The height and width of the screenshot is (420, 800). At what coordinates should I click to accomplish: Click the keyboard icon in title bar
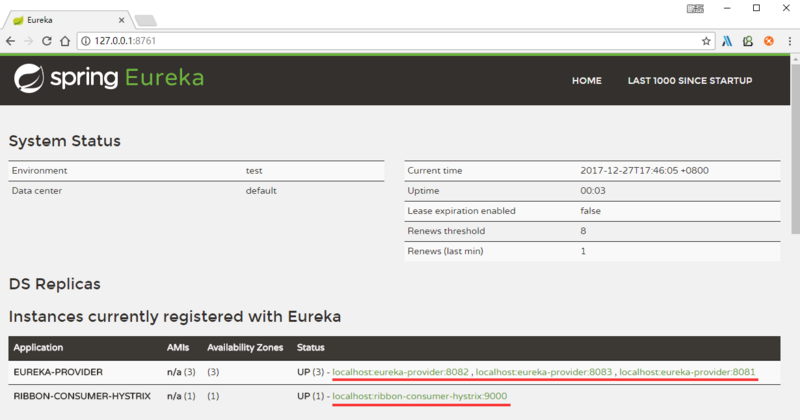[x=695, y=8]
